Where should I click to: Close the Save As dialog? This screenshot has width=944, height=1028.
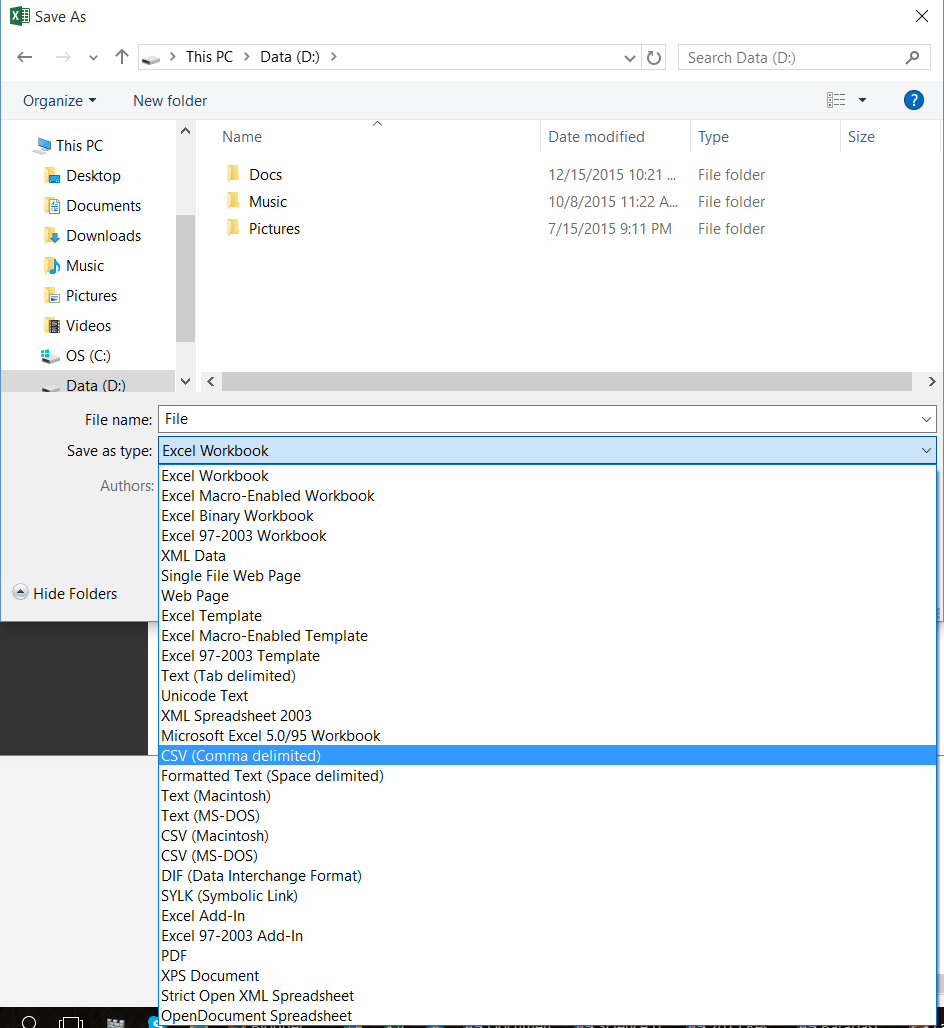tap(922, 16)
